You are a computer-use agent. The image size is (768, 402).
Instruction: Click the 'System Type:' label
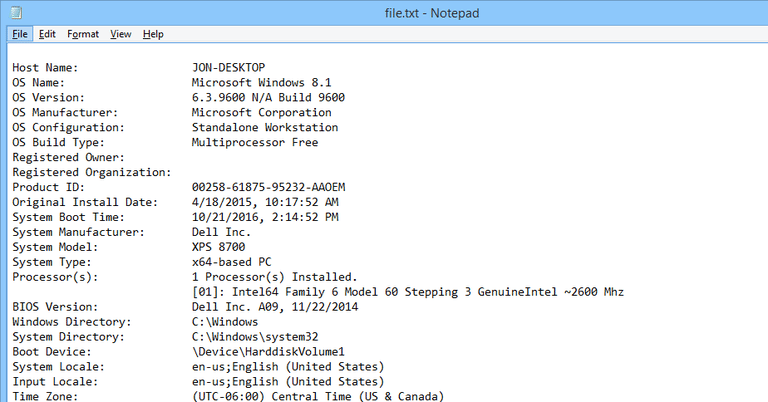[51, 262]
